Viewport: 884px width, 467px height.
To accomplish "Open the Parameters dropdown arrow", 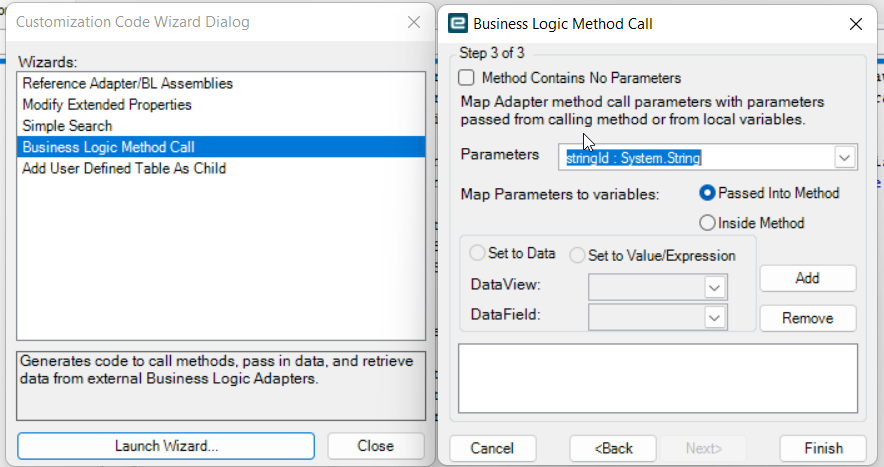I will coord(844,157).
